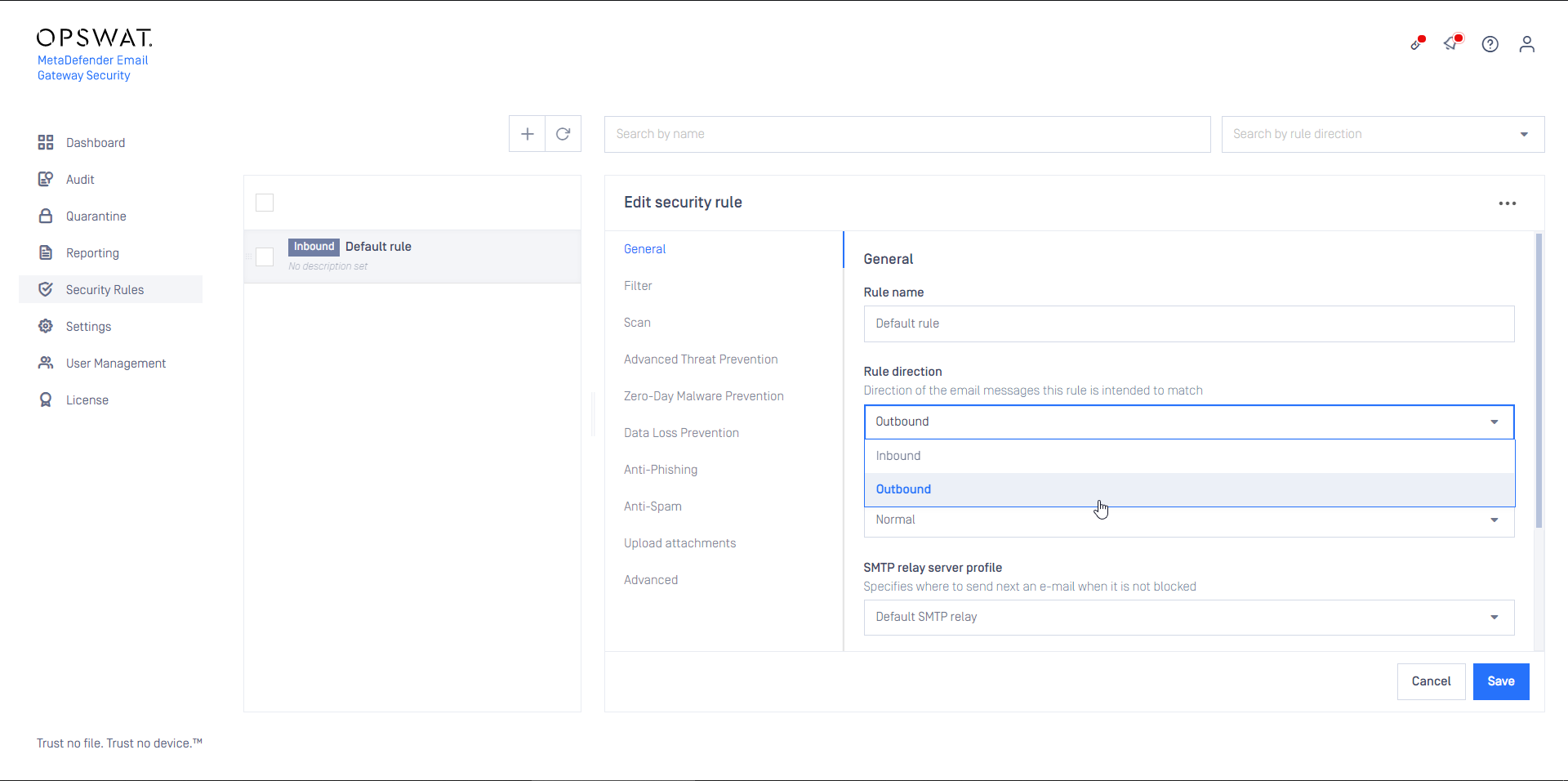Click the Save button

point(1500,681)
